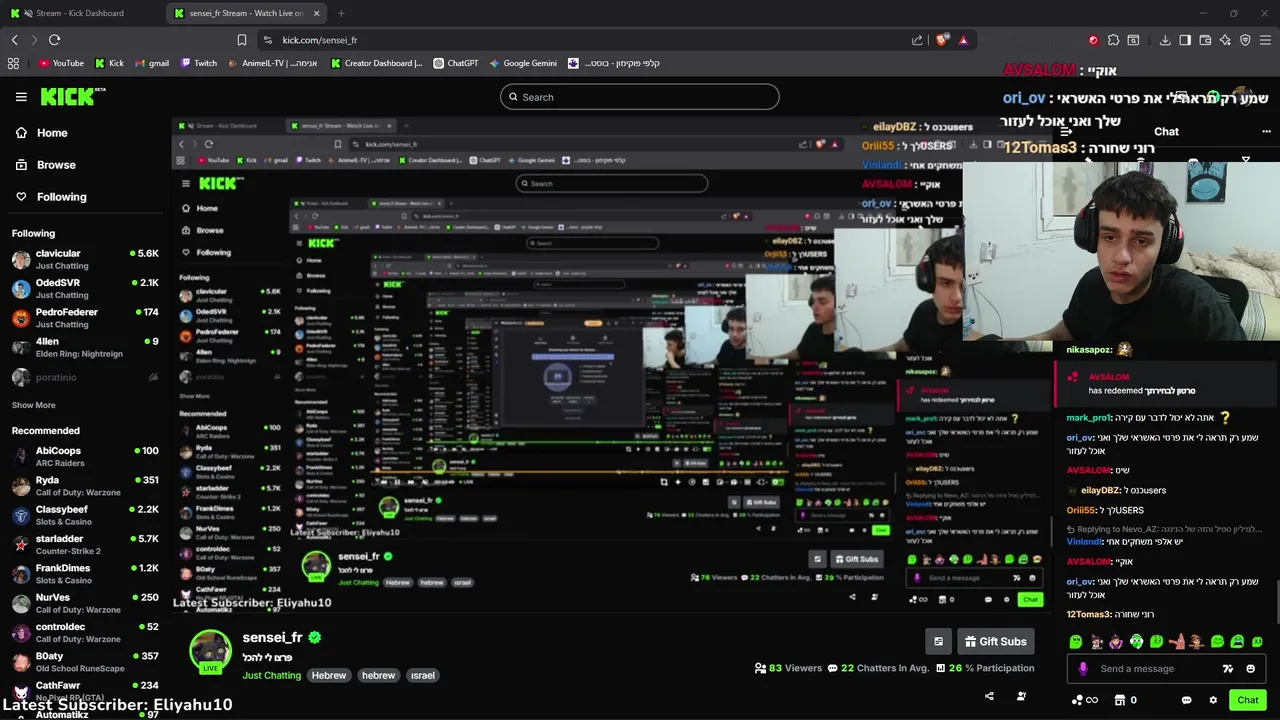Open the emoji picker in chat
The width and height of the screenshot is (1280, 720).
tap(1251, 669)
